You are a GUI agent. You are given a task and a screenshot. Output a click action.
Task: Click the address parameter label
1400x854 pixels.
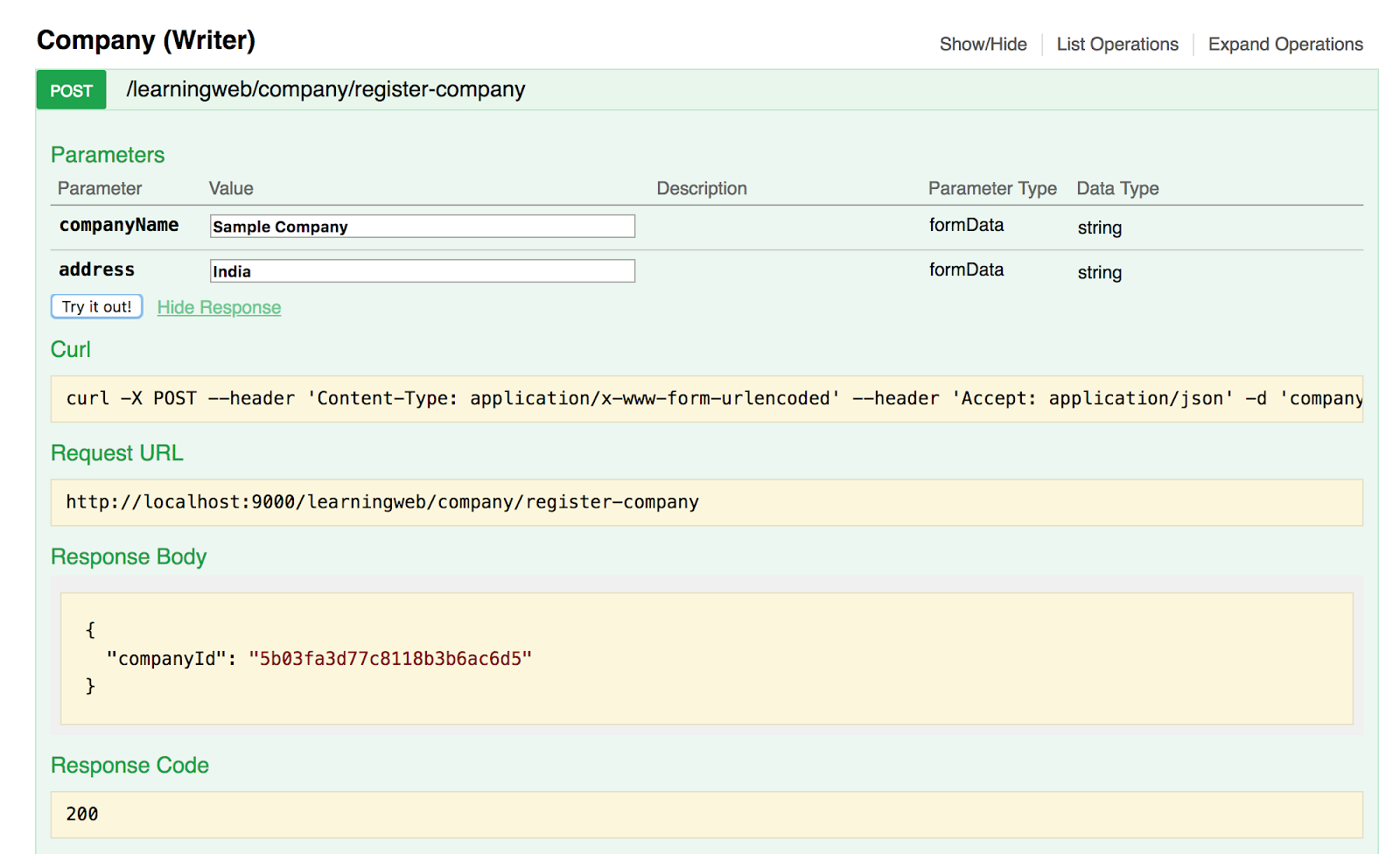coord(97,269)
